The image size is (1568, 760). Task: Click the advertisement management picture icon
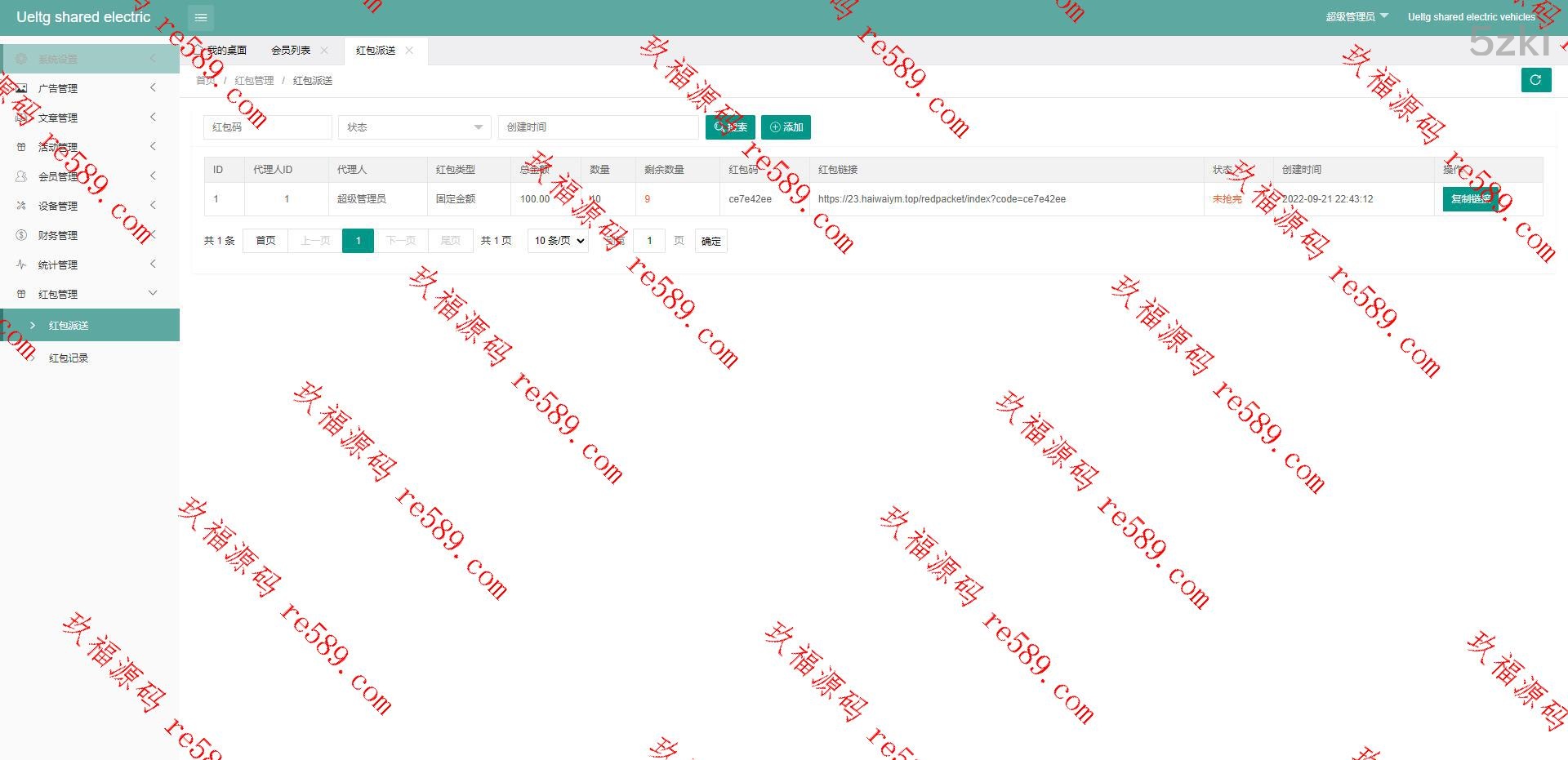[22, 88]
